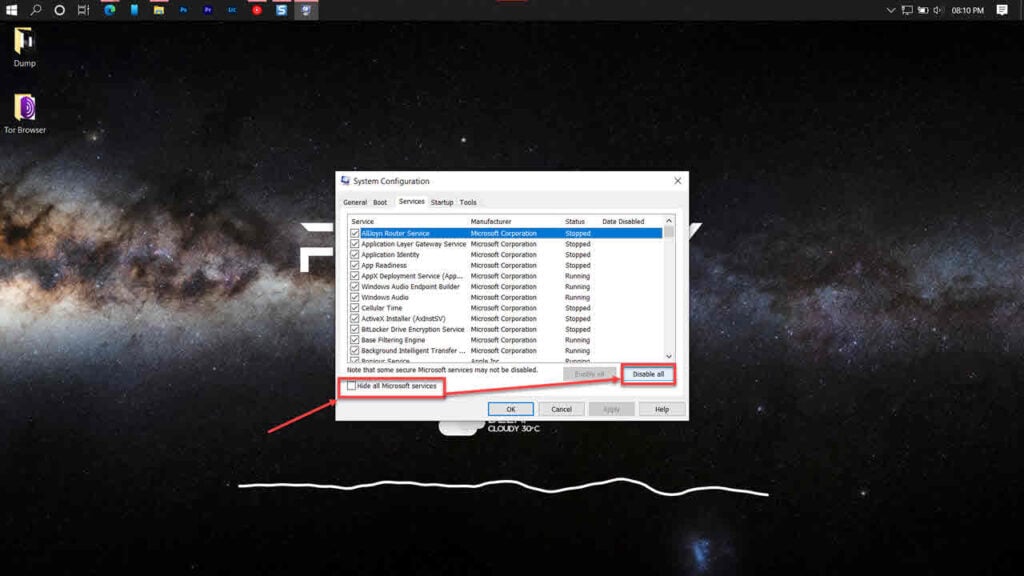The height and width of the screenshot is (576, 1024).
Task: Open the Action Center notifications icon
Action: 1002,10
